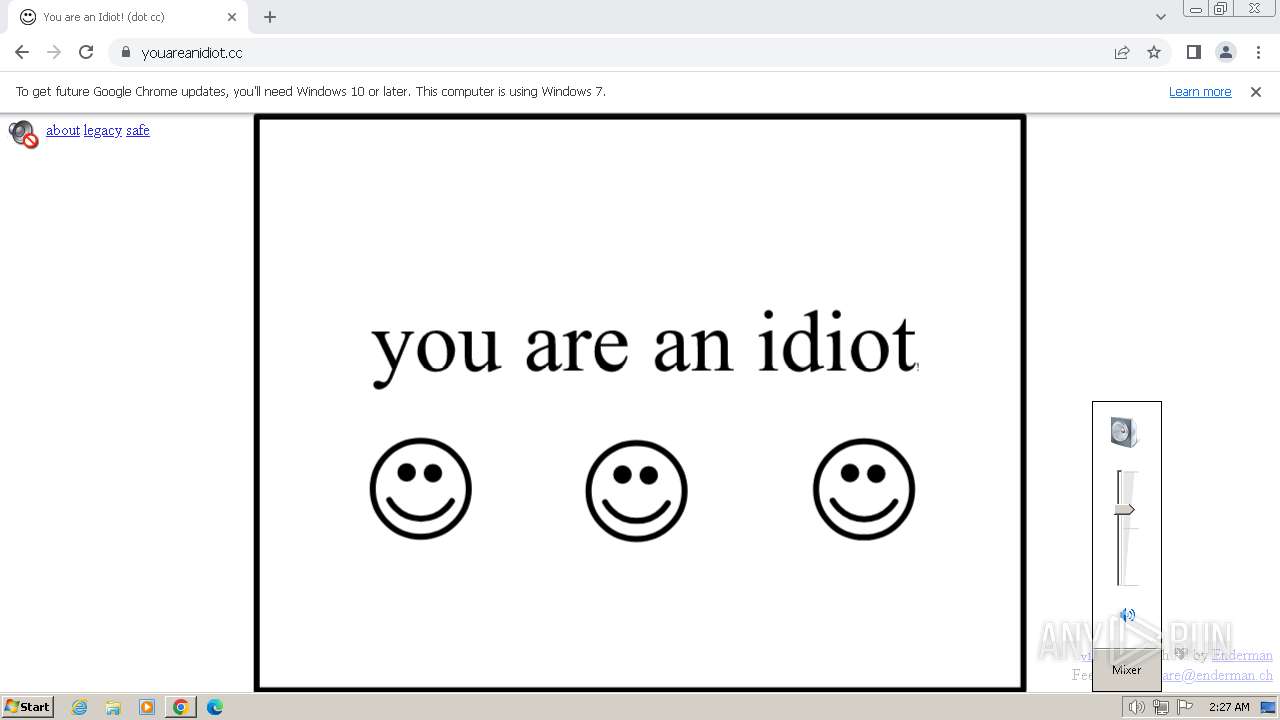1280x720 pixels.
Task: Show desktop tray icon
Action: 1269,707
